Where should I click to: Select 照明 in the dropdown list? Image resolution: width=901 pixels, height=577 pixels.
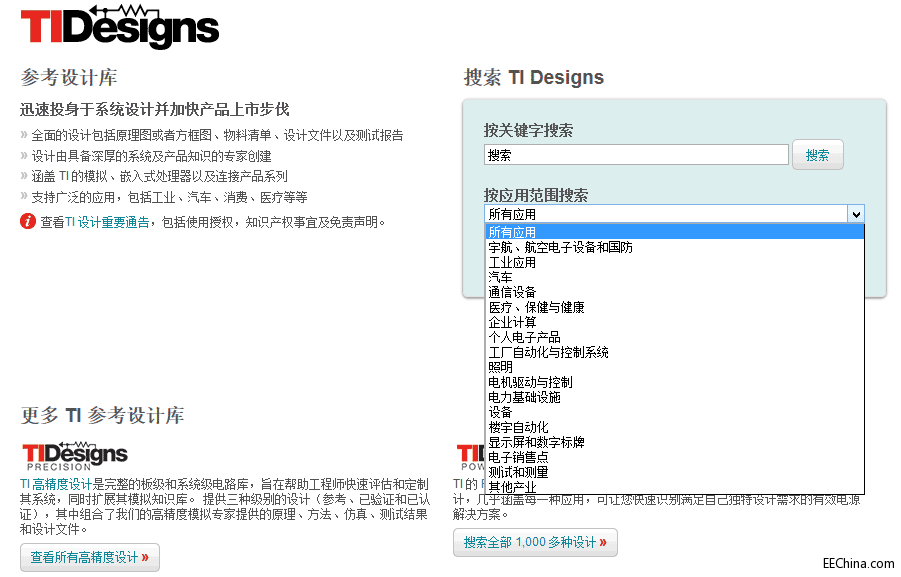click(675, 367)
